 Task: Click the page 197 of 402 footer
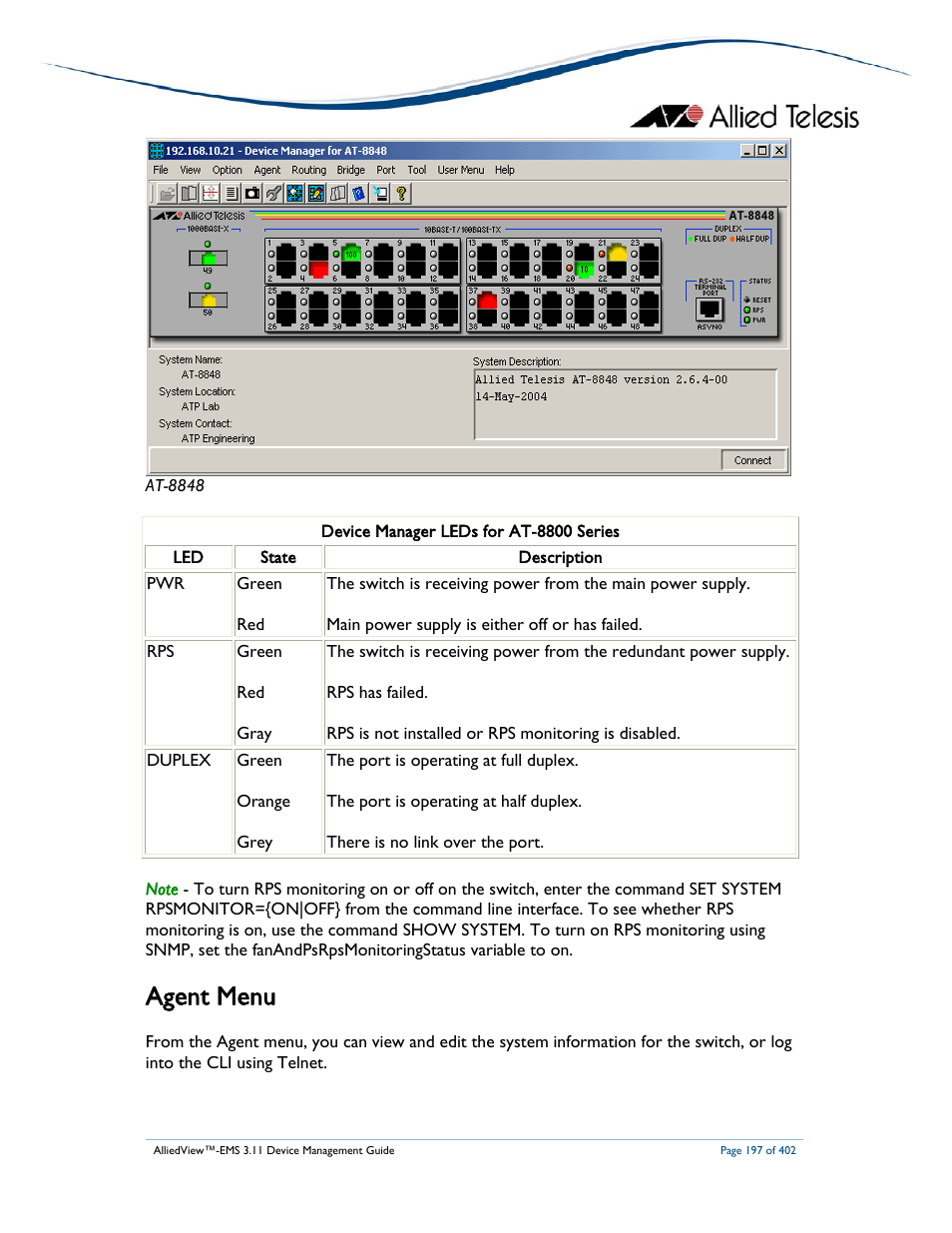click(758, 1151)
